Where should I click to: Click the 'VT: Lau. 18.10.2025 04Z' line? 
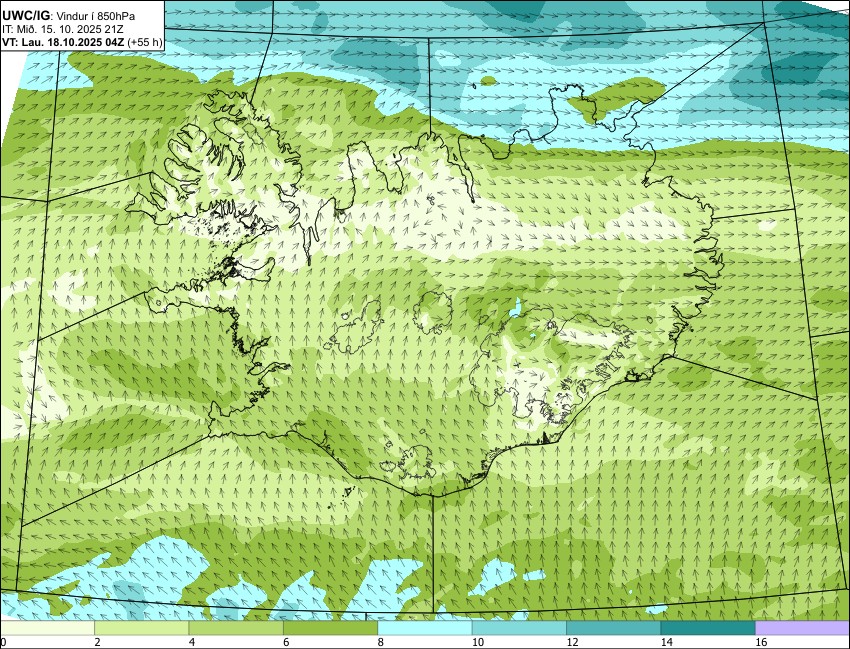63,43
